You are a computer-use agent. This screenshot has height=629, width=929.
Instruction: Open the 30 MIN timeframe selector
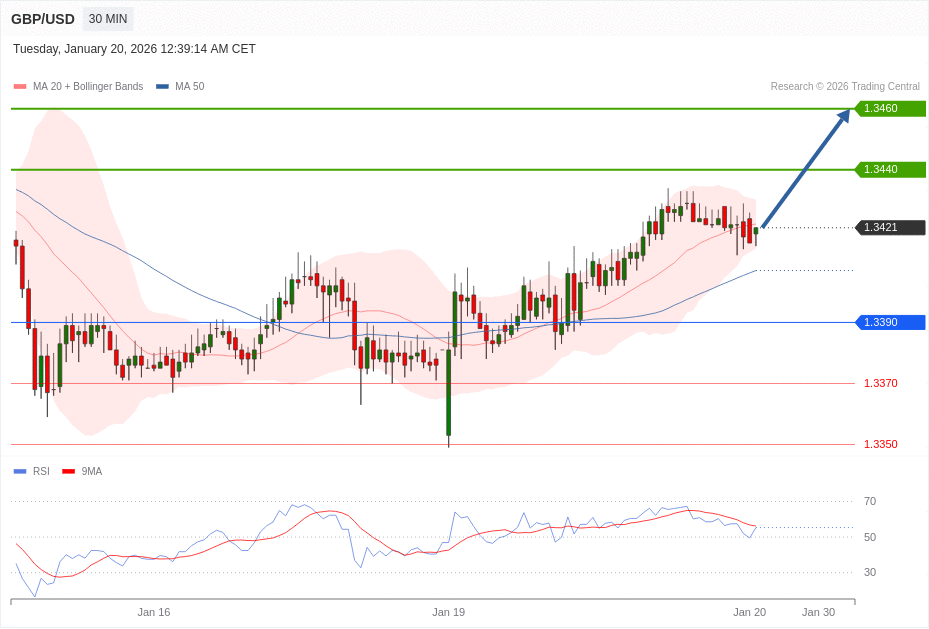click(107, 18)
